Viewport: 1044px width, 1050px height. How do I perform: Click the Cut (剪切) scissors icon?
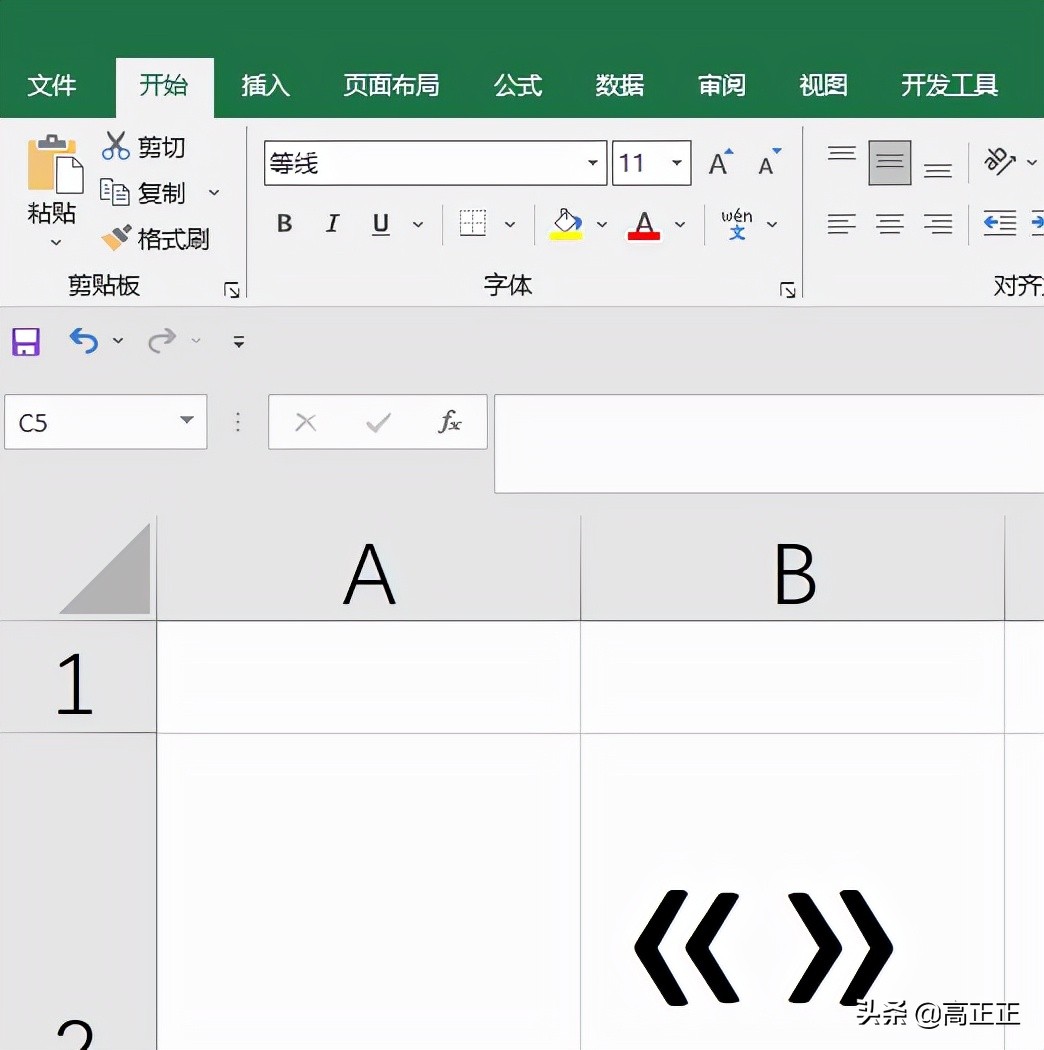pos(116,146)
